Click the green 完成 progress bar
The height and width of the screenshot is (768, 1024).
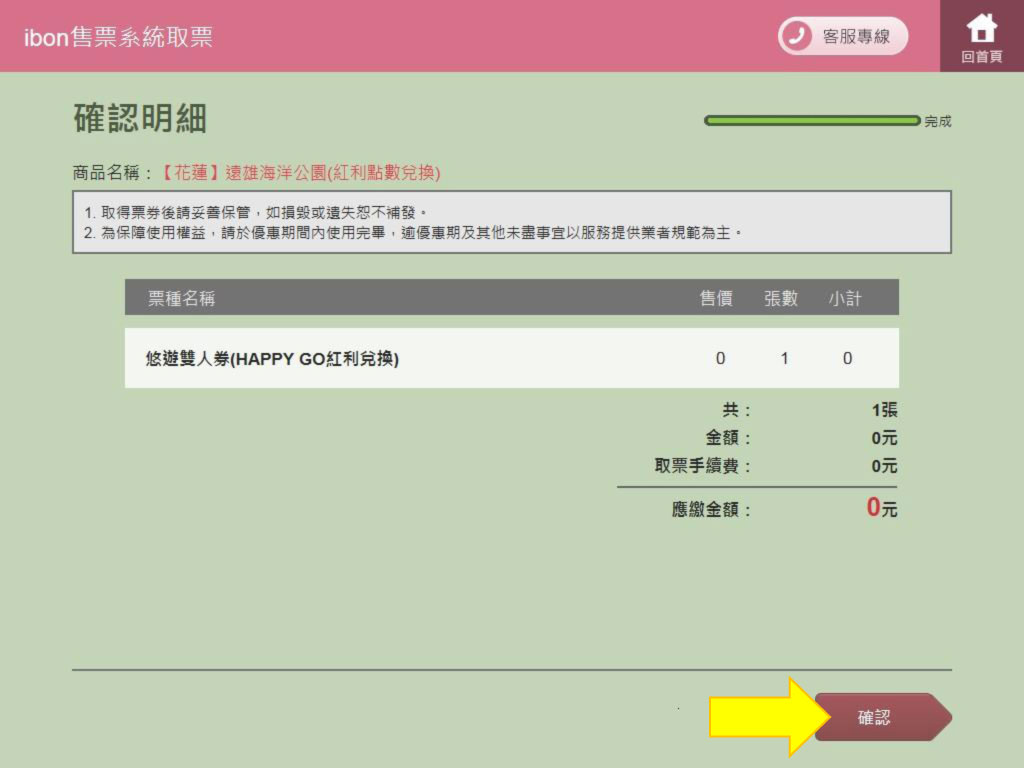click(812, 121)
